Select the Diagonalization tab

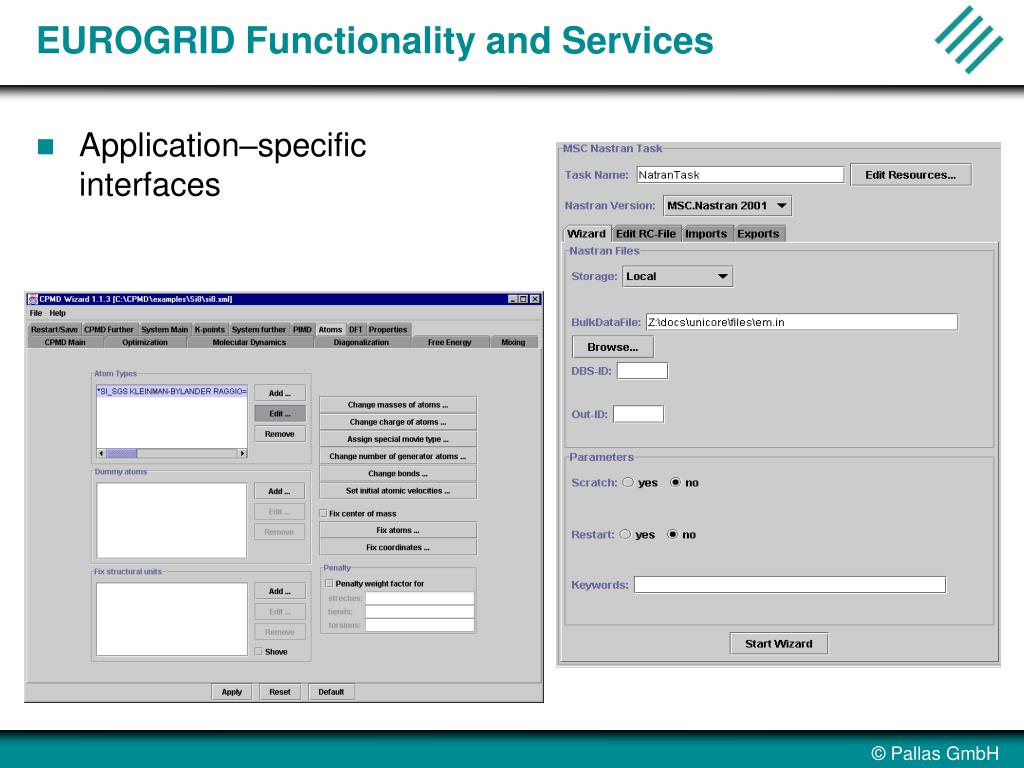(x=361, y=342)
